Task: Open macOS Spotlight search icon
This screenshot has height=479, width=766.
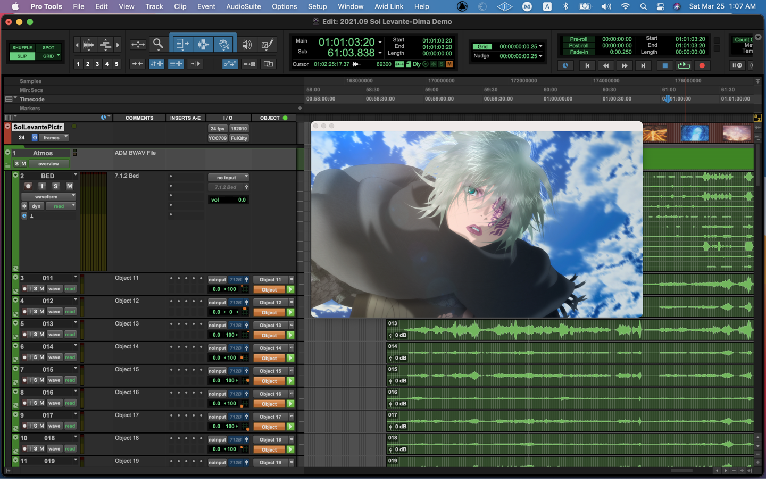Action: pos(643,6)
